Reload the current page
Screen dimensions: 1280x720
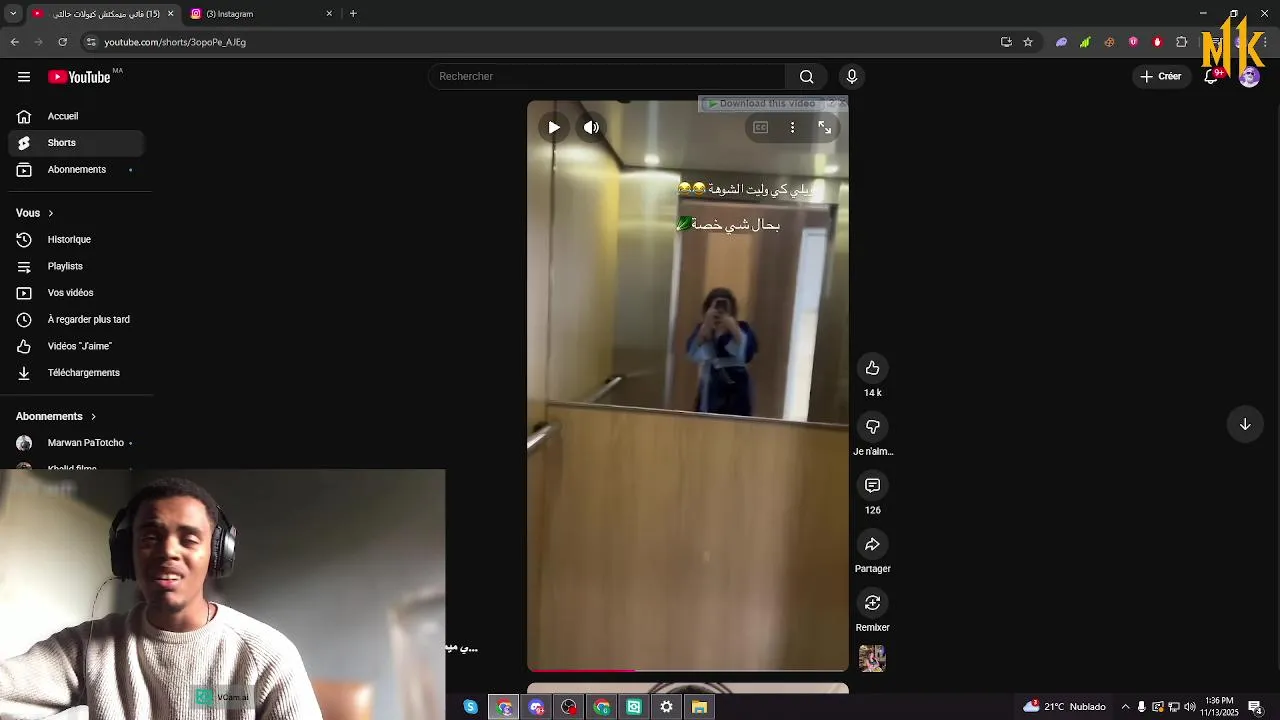coord(63,42)
